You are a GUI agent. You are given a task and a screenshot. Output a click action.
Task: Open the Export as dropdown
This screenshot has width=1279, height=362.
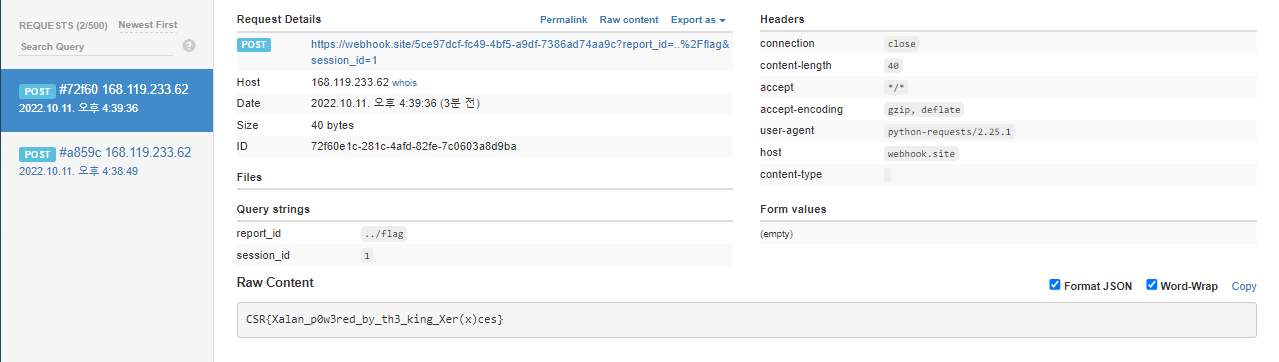pyautogui.click(x=698, y=20)
